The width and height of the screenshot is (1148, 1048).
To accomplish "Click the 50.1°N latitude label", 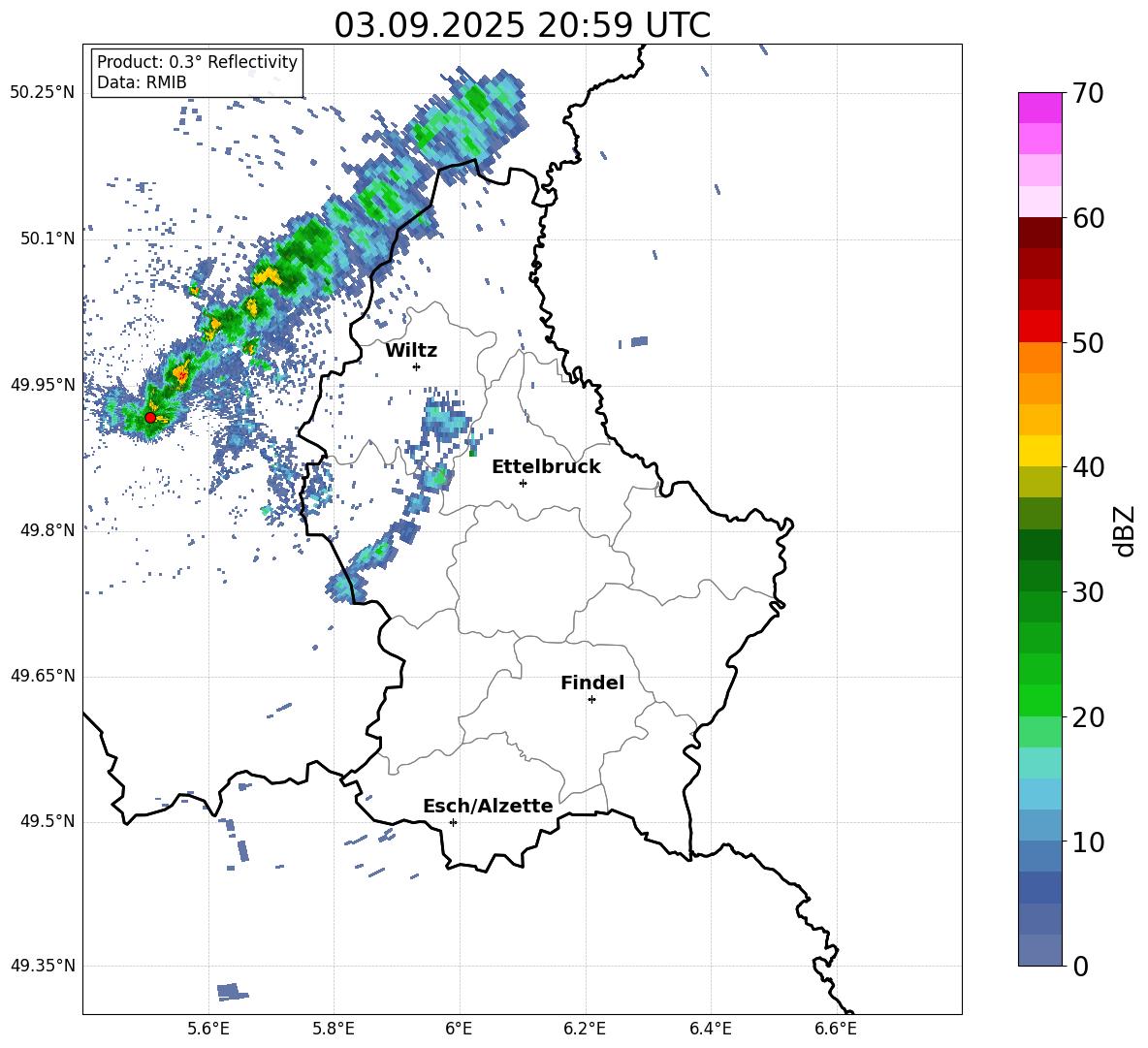I will click(x=48, y=238).
